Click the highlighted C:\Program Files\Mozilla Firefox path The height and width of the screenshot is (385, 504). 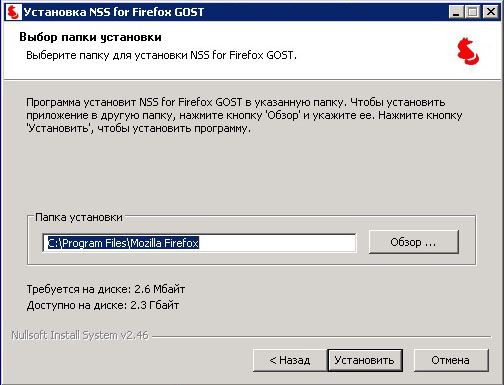point(123,243)
